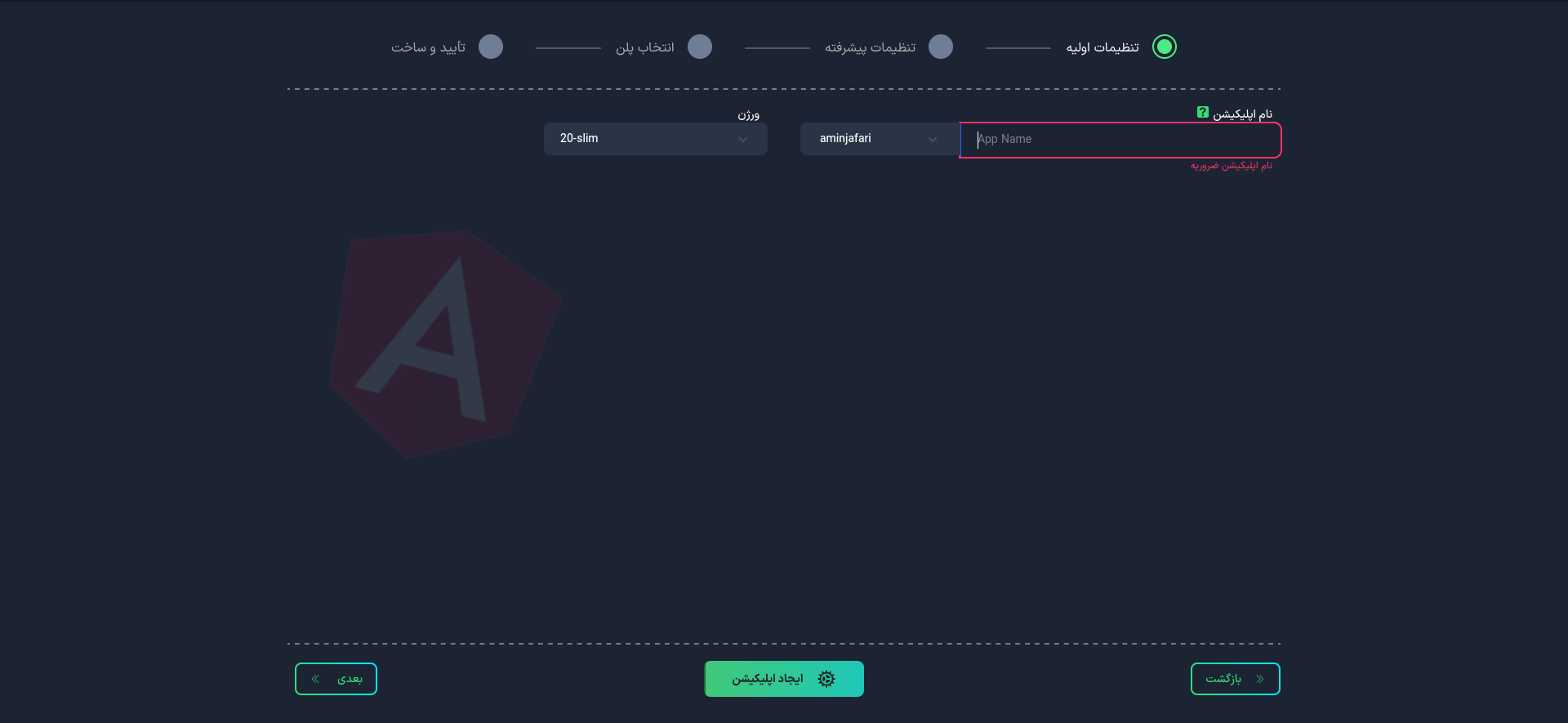
Task: Select the تنظیمات پیشرفته step circle
Action: pos(941,47)
